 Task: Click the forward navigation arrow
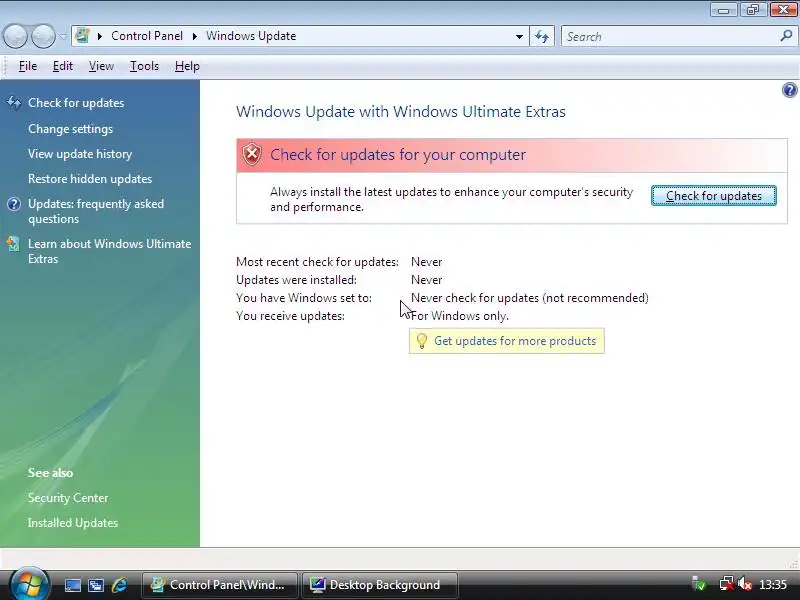pyautogui.click(x=43, y=36)
